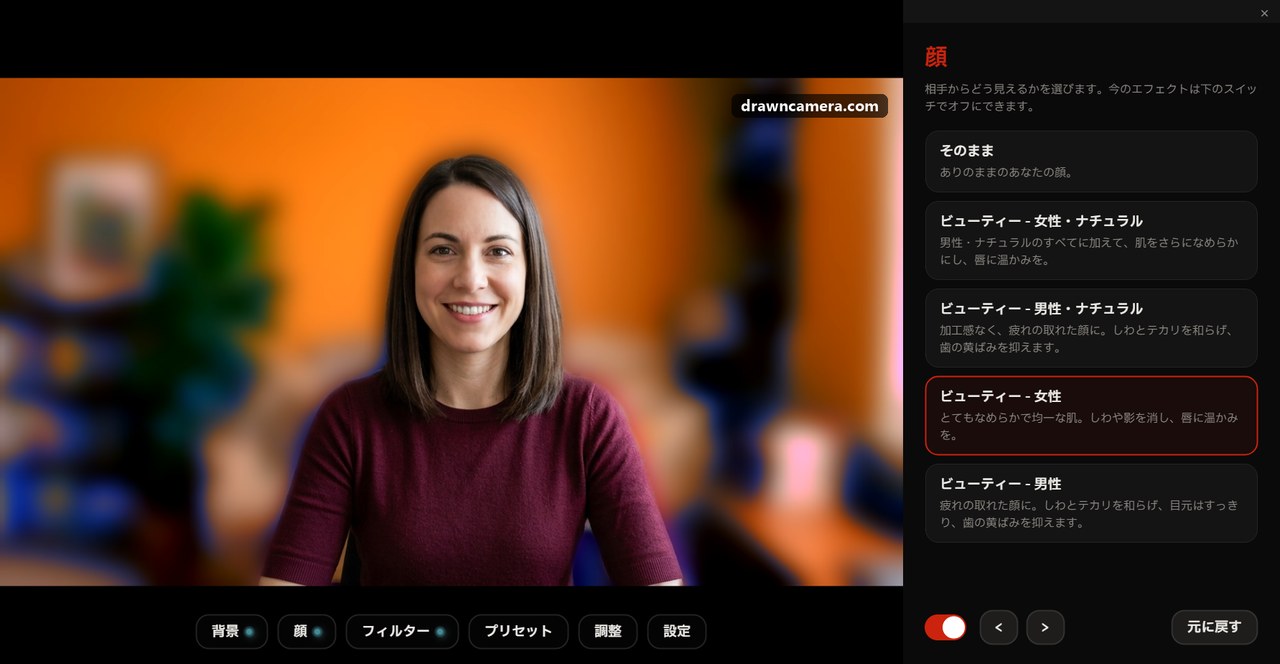1280x664 pixels.
Task: Open the 設定 (settings) tab
Action: [677, 631]
